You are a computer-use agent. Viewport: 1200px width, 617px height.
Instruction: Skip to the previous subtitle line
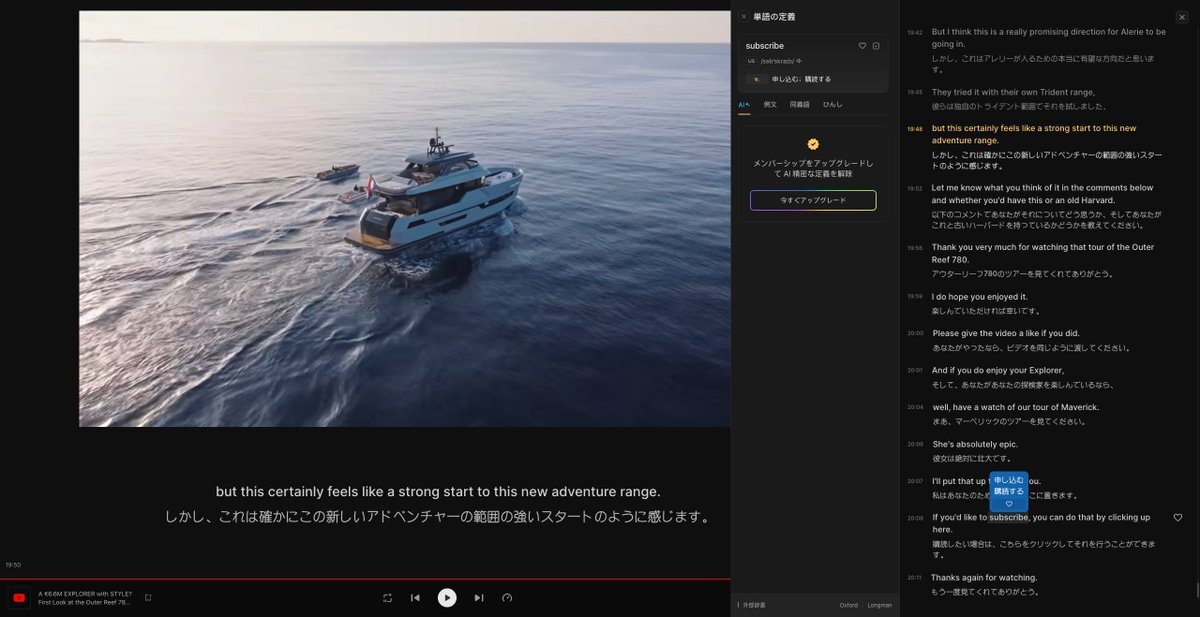click(415, 598)
